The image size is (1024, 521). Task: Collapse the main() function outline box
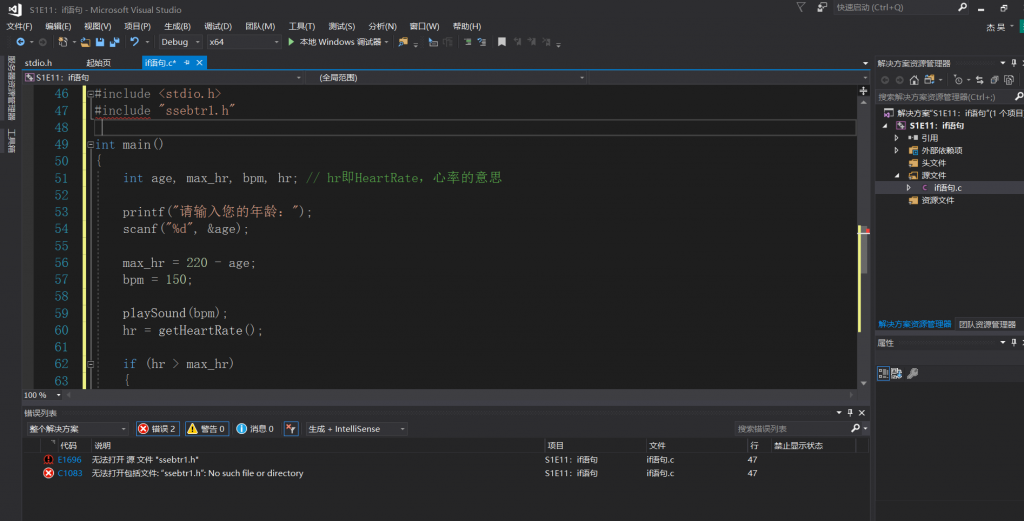tap(91, 144)
